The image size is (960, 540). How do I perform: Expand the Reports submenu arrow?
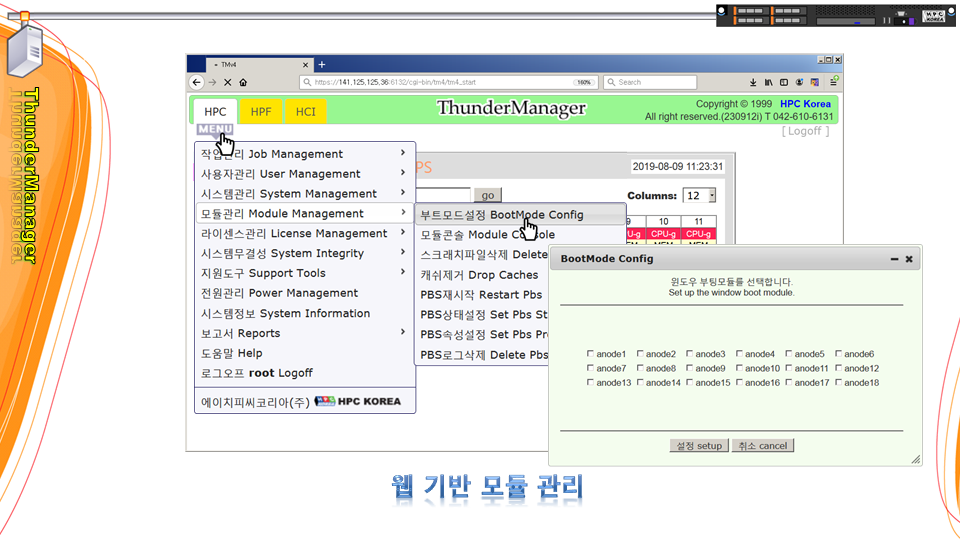pyautogui.click(x=403, y=331)
